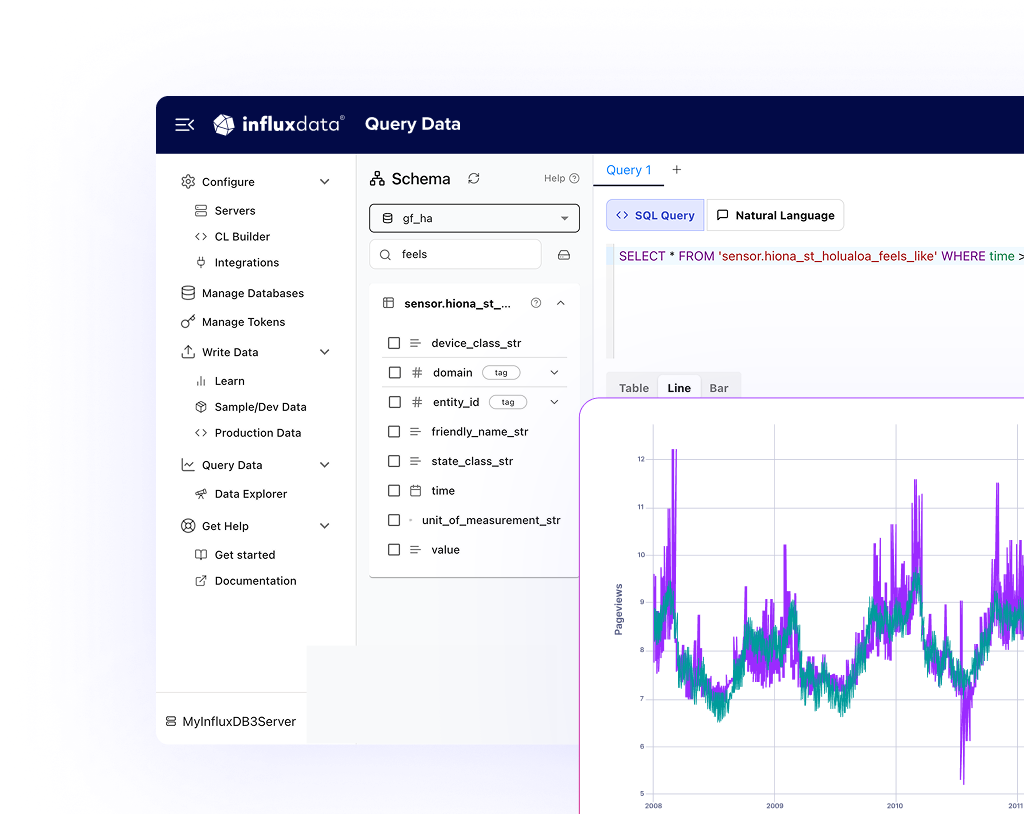Click the Get started book icon

point(200,555)
